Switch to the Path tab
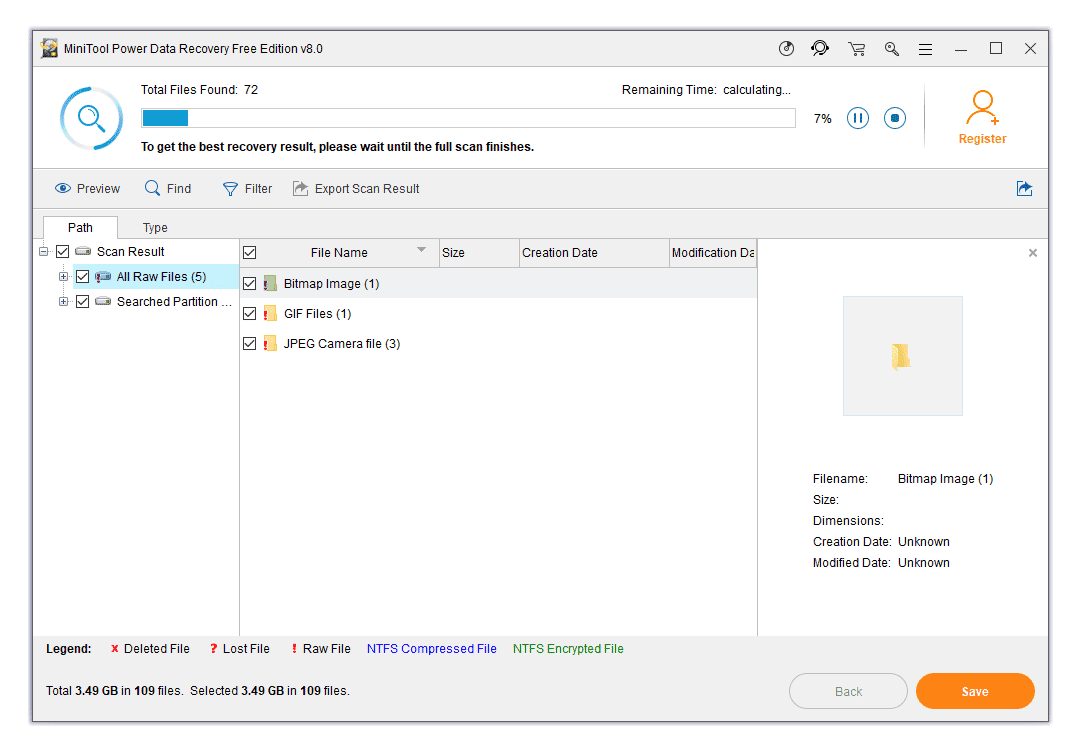The image size is (1075, 748). coord(80,228)
